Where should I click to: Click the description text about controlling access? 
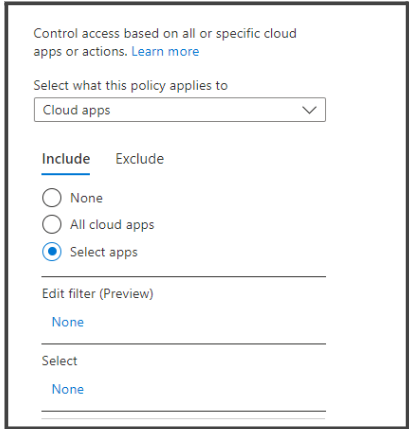click(165, 42)
